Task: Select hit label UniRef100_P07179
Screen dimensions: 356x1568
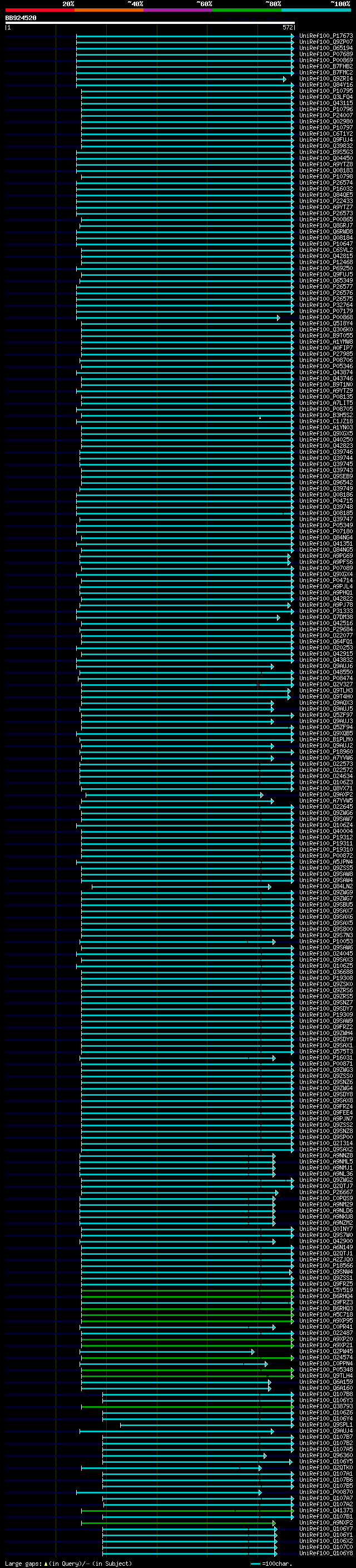Action: tap(326, 311)
